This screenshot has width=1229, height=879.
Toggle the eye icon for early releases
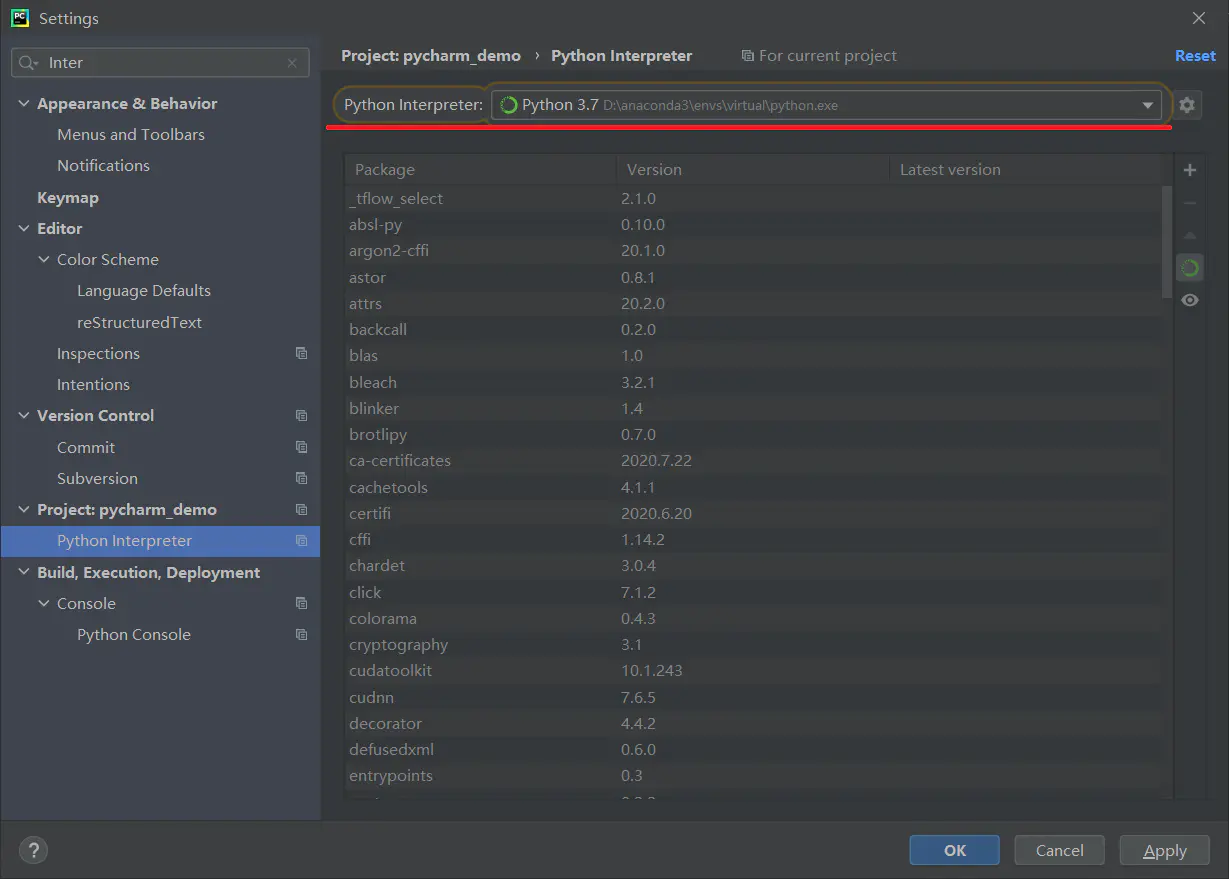tap(1190, 300)
